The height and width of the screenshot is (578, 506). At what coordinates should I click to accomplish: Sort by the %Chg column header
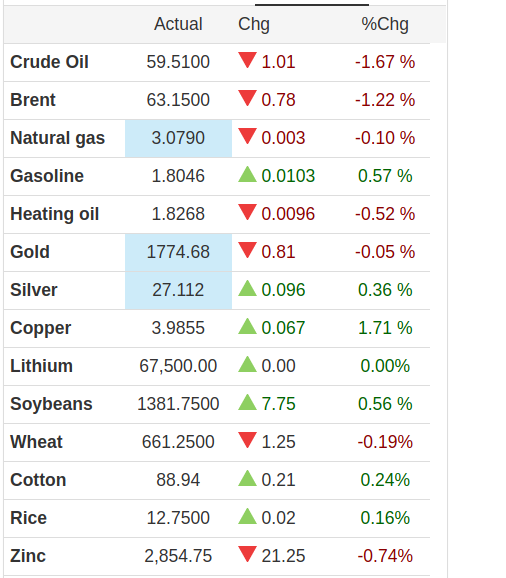[385, 24]
